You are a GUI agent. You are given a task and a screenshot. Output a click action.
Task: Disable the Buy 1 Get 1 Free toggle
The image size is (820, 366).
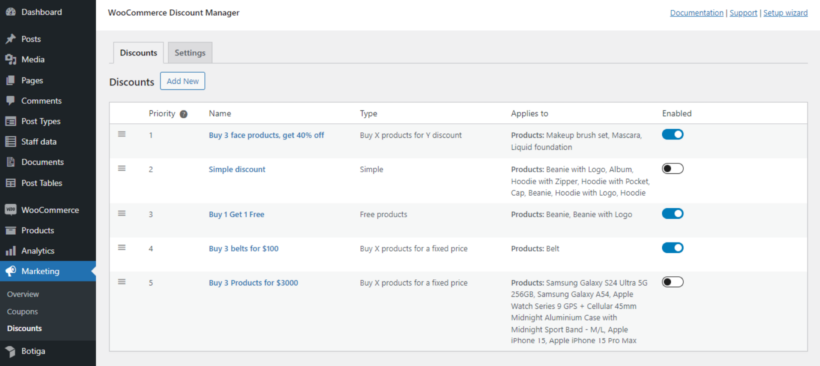pos(673,214)
